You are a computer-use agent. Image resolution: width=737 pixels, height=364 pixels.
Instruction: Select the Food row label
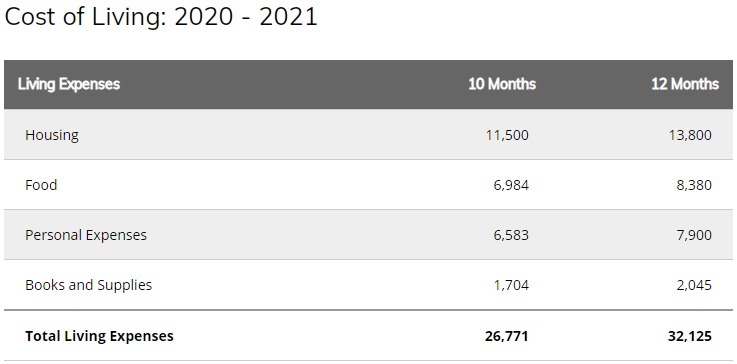[x=41, y=185]
